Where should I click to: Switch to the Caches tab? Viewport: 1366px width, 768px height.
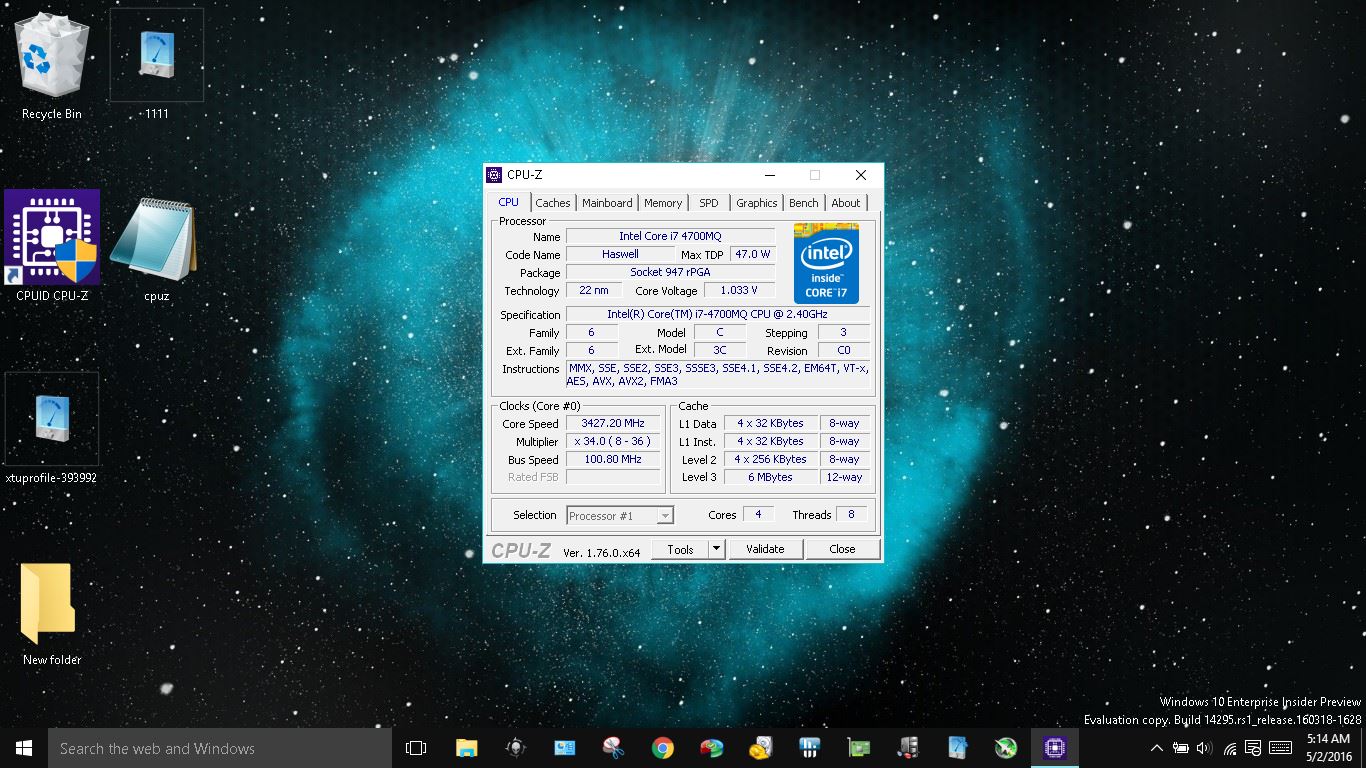[552, 203]
